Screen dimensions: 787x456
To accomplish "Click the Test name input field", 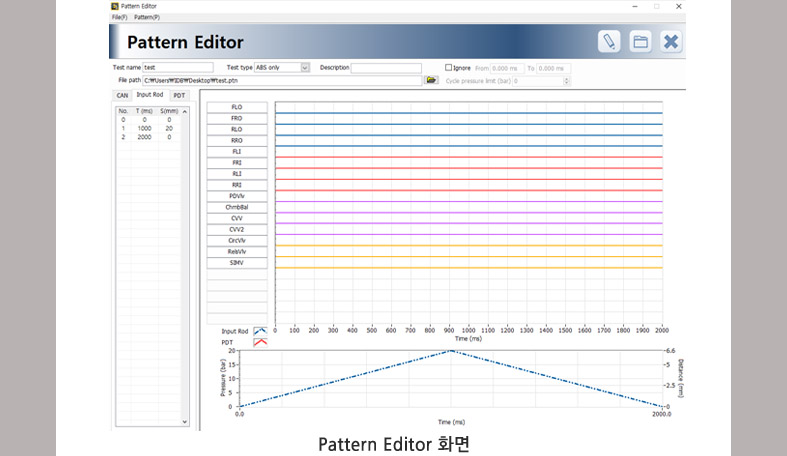I will pyautogui.click(x=178, y=67).
